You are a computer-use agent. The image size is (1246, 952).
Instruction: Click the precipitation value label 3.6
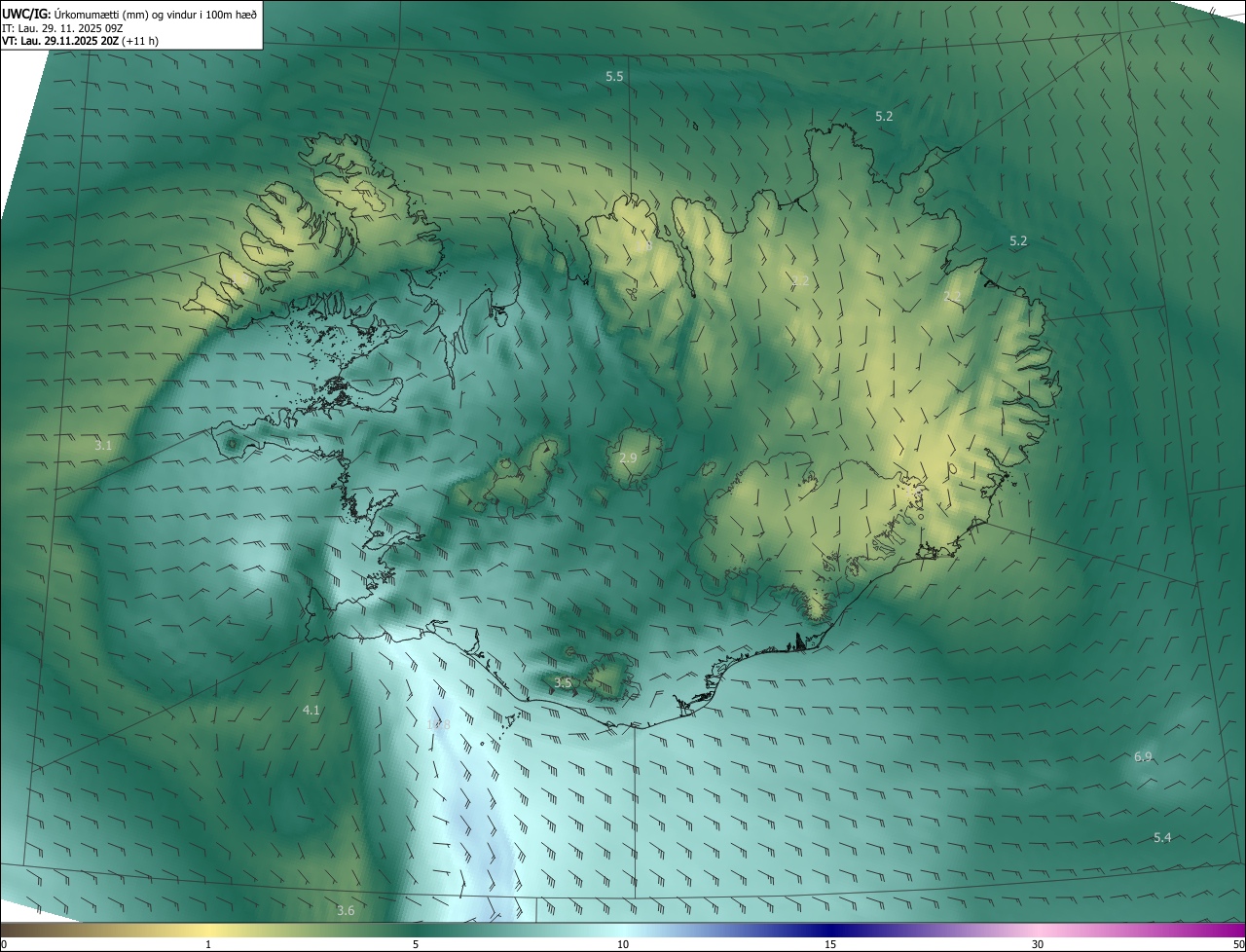pyautogui.click(x=346, y=910)
